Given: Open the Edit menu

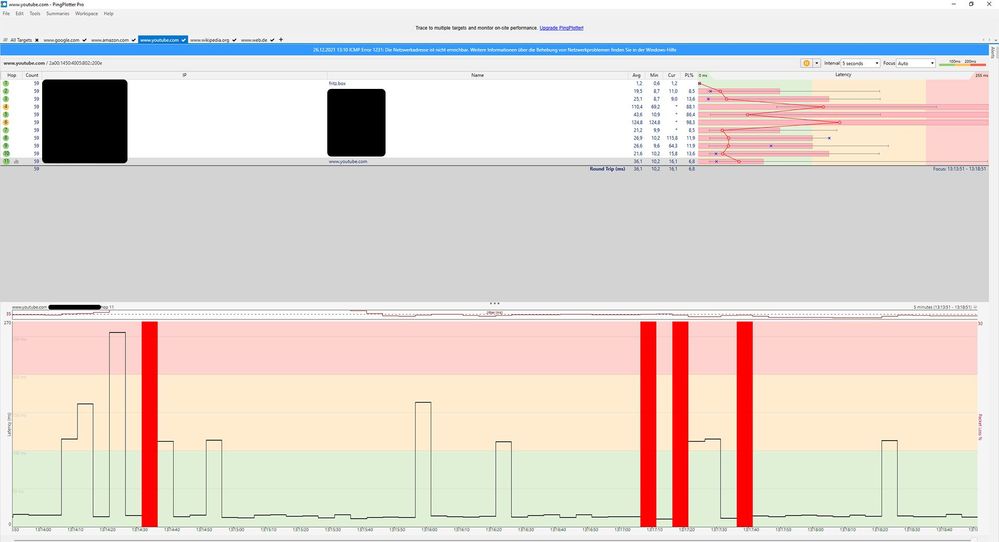Looking at the screenshot, I should click(20, 13).
